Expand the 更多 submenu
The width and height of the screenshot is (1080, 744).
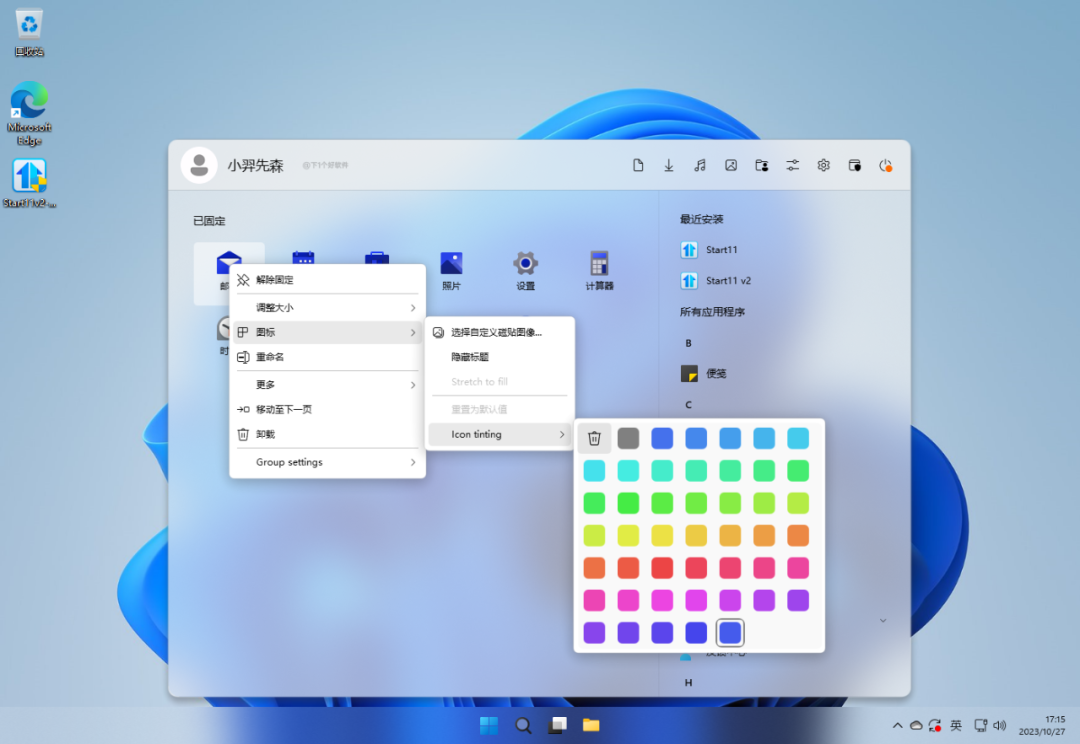point(328,384)
